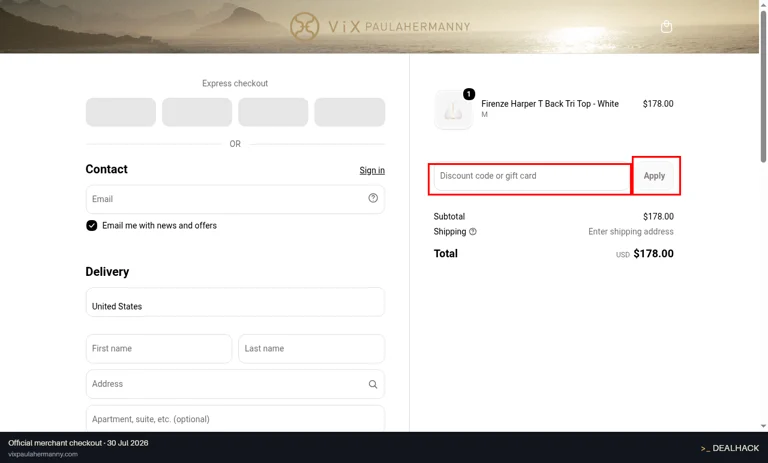The image size is (768, 463).
Task: Click the Subtotal label
Action: point(449,217)
